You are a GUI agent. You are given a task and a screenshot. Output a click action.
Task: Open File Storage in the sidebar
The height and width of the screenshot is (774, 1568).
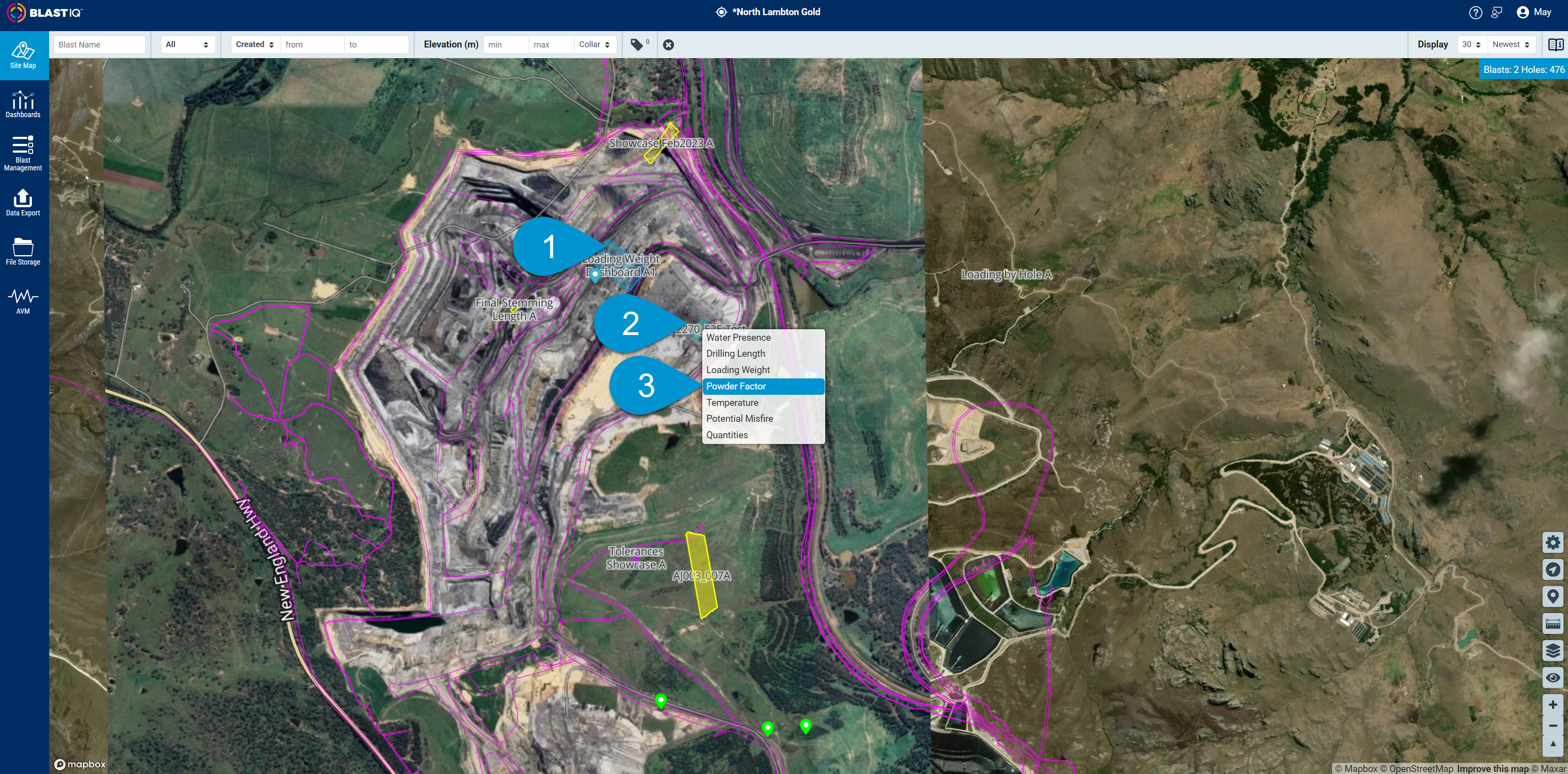(x=23, y=252)
